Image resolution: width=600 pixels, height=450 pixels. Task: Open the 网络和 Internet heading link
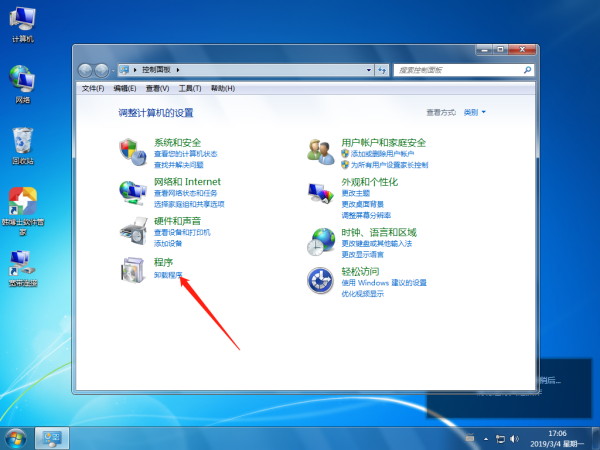tap(187, 182)
